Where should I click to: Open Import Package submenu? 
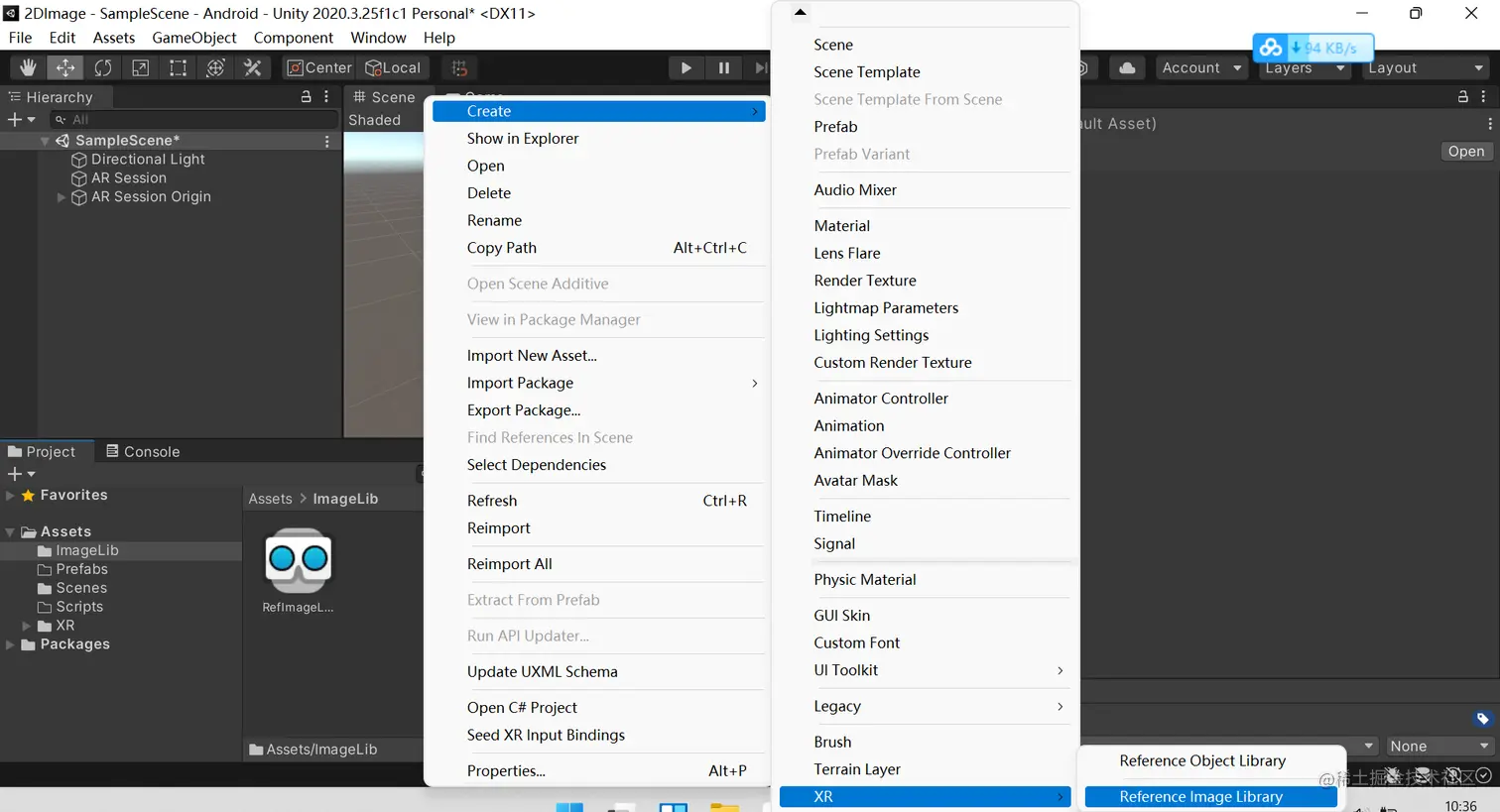[x=599, y=383]
